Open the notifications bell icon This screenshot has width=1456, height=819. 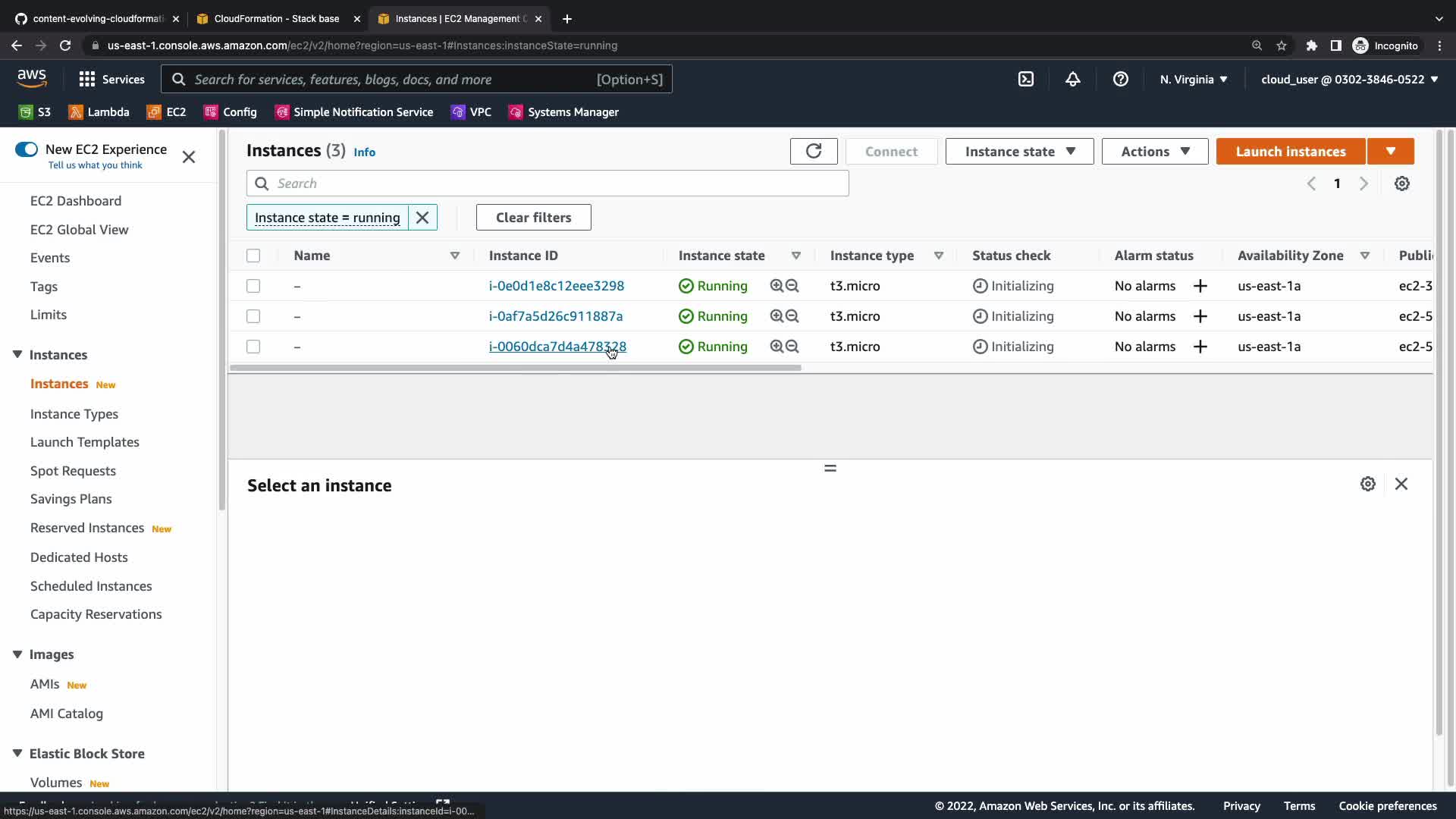click(x=1072, y=79)
